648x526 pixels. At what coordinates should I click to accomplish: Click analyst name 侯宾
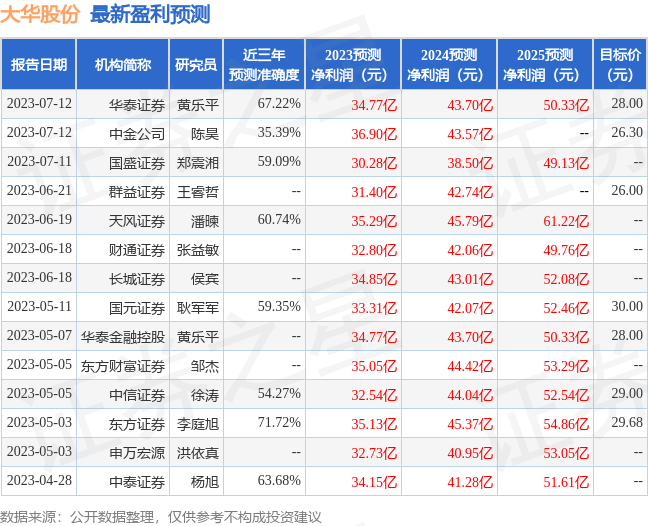[205, 278]
